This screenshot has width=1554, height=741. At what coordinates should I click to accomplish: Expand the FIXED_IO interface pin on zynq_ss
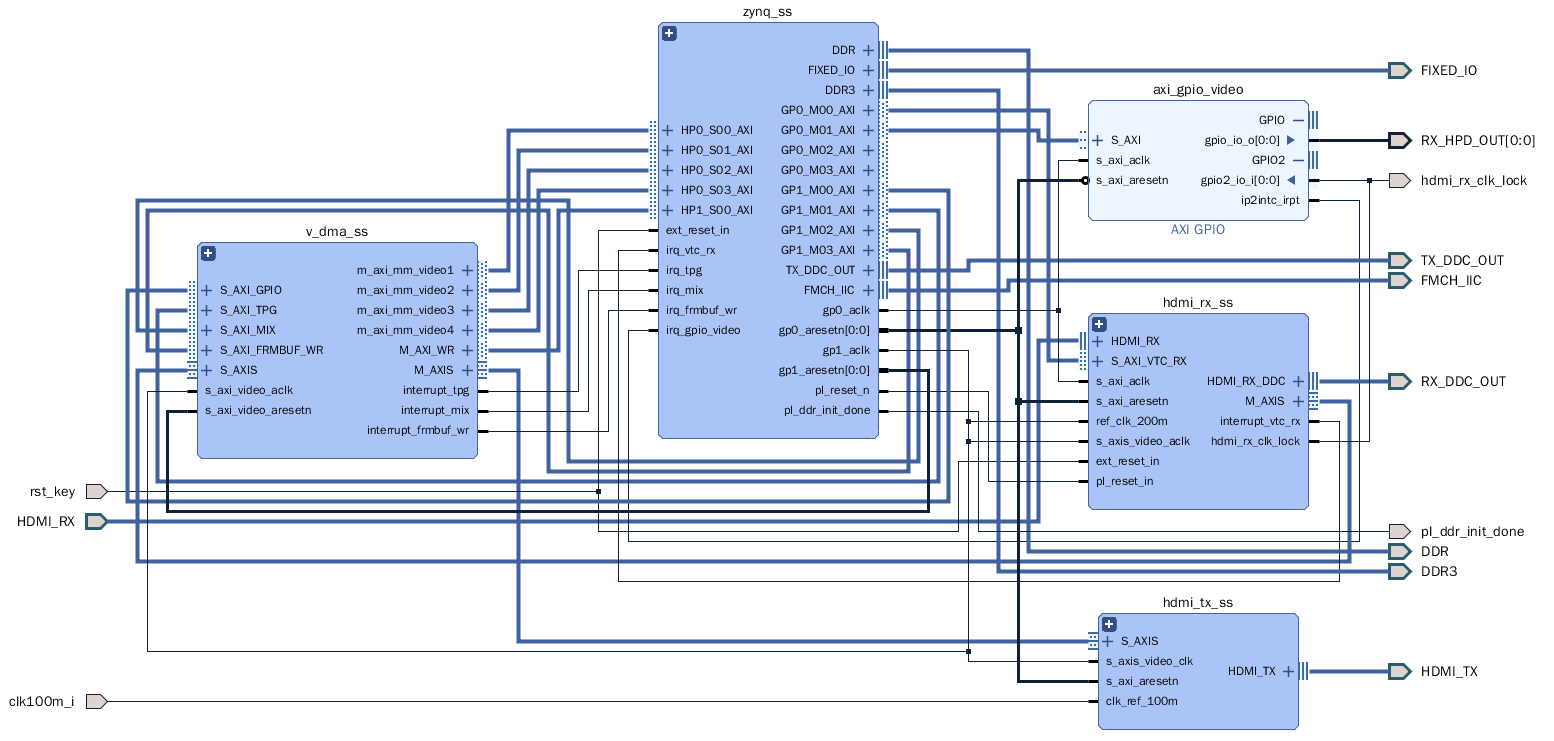pos(868,70)
